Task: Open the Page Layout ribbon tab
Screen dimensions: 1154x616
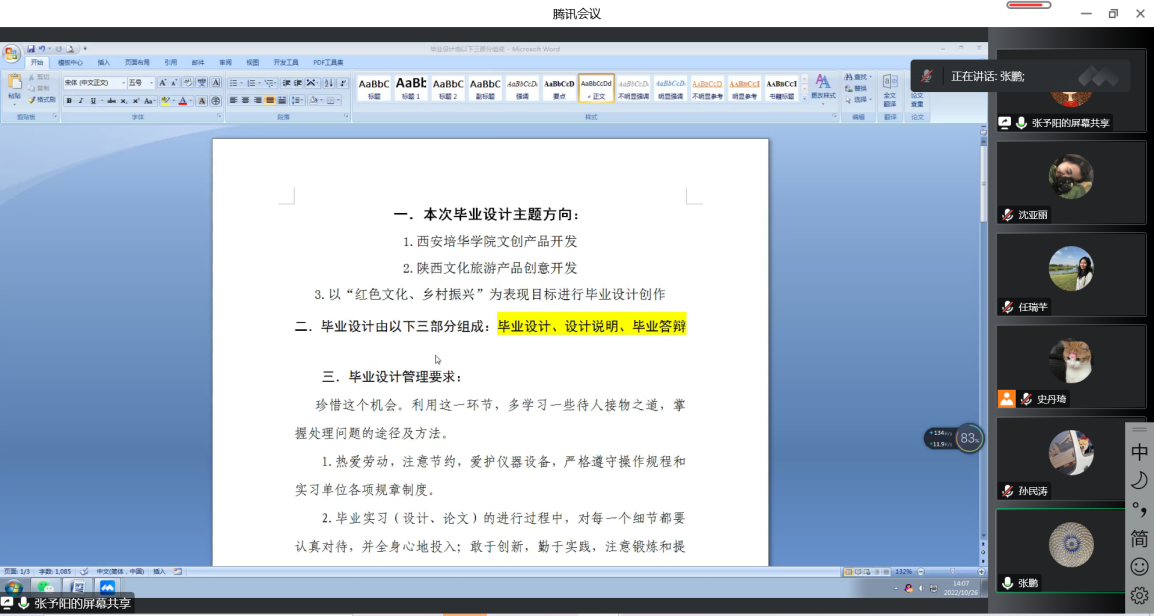Action: 137,62
